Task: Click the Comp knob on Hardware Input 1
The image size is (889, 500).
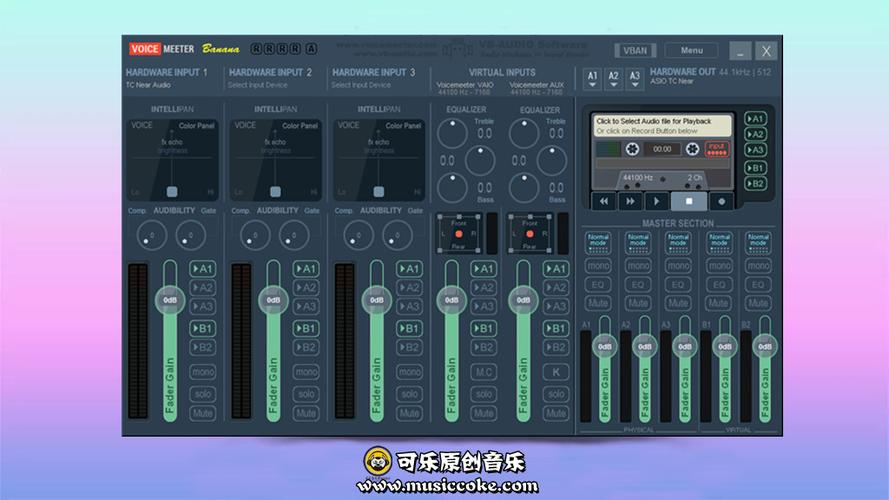Action: click(x=151, y=235)
